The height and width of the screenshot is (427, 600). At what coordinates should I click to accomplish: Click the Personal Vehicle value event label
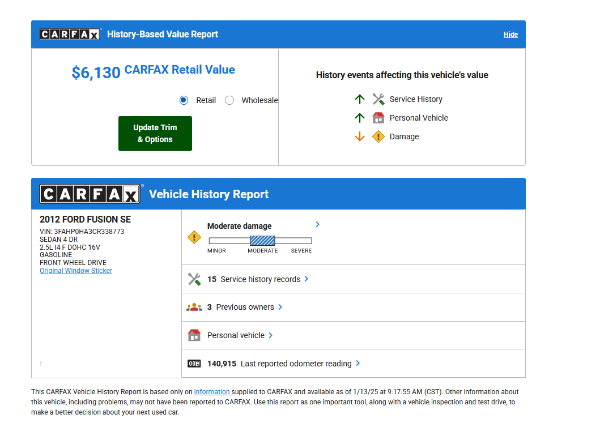coord(419,118)
